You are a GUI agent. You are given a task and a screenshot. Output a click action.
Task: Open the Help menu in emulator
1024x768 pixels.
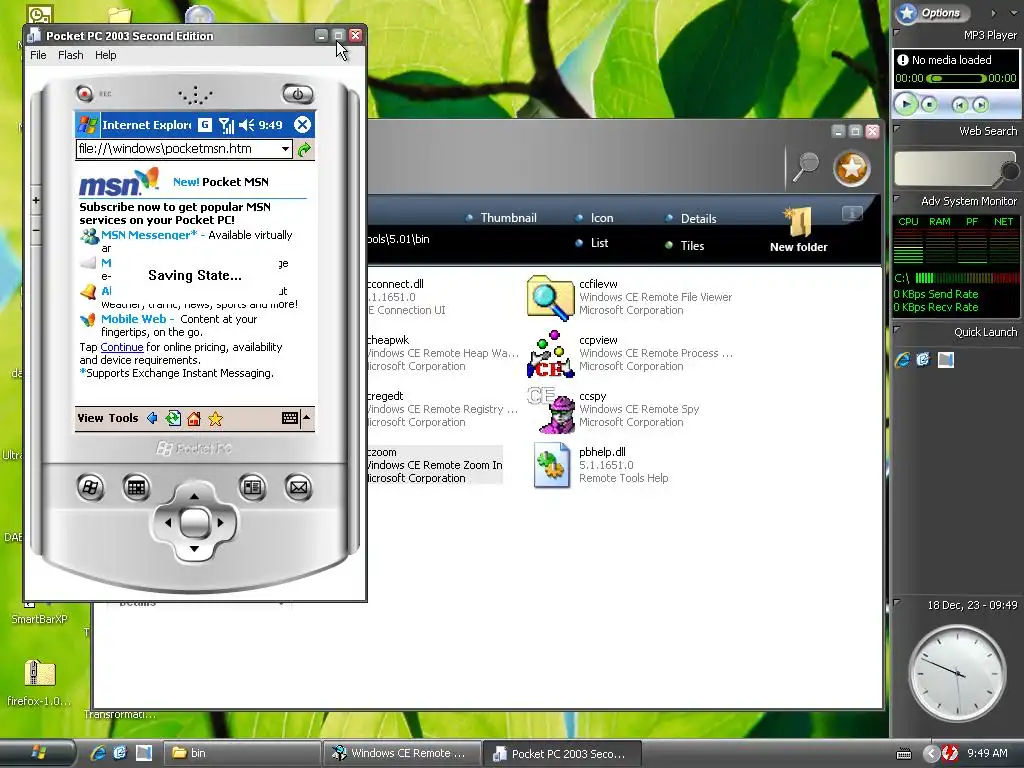[105, 56]
